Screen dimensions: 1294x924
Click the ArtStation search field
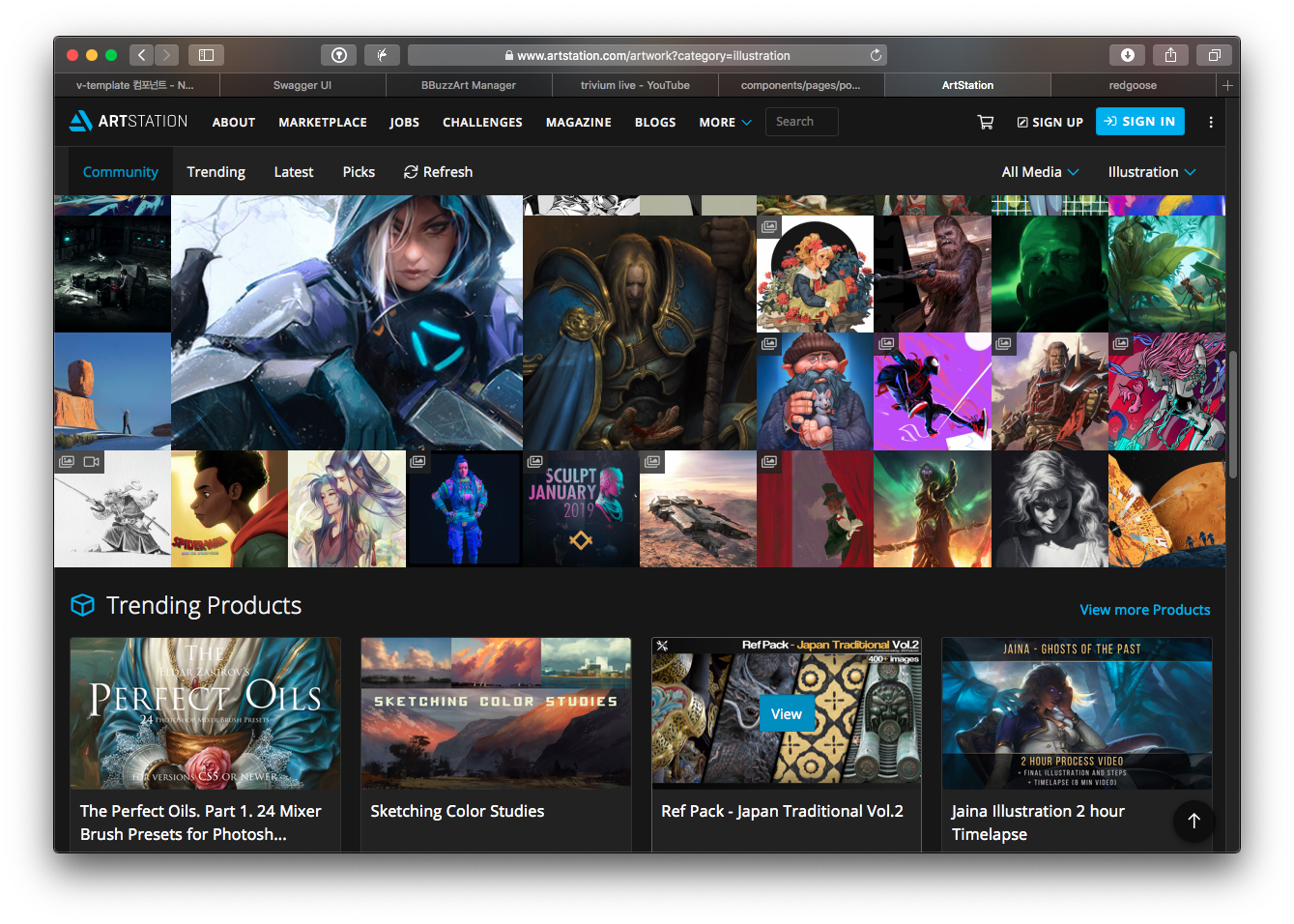click(802, 122)
